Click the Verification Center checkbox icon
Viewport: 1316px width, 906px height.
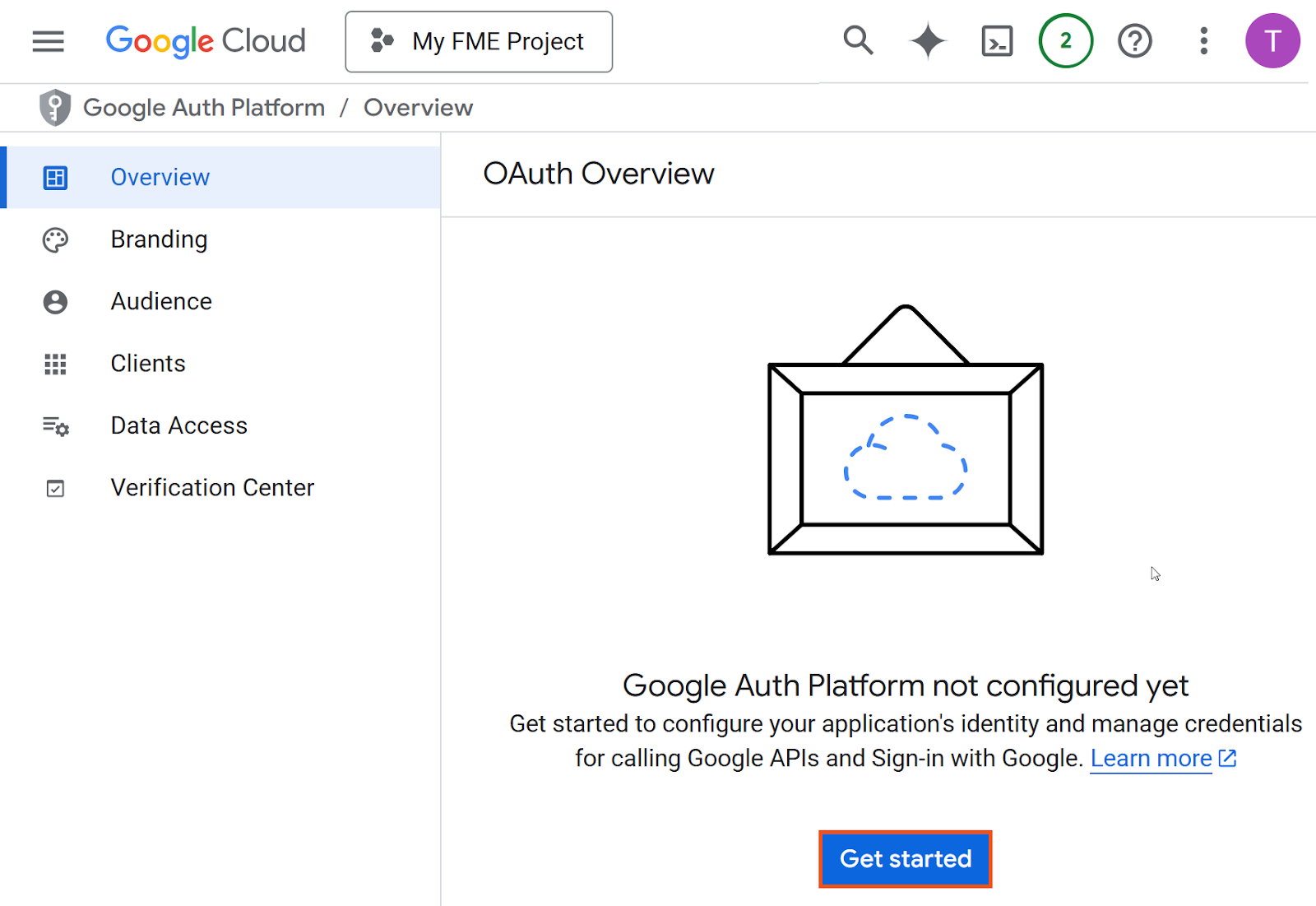tap(55, 489)
